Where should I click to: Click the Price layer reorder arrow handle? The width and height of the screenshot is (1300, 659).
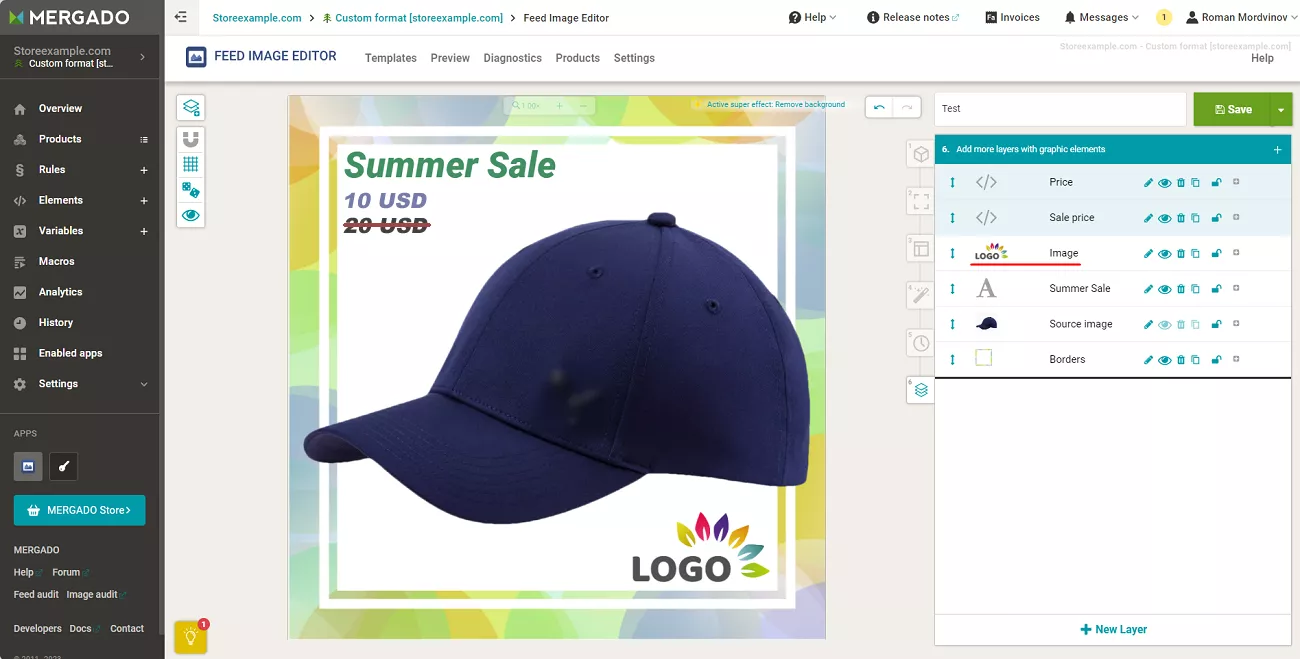click(952, 182)
